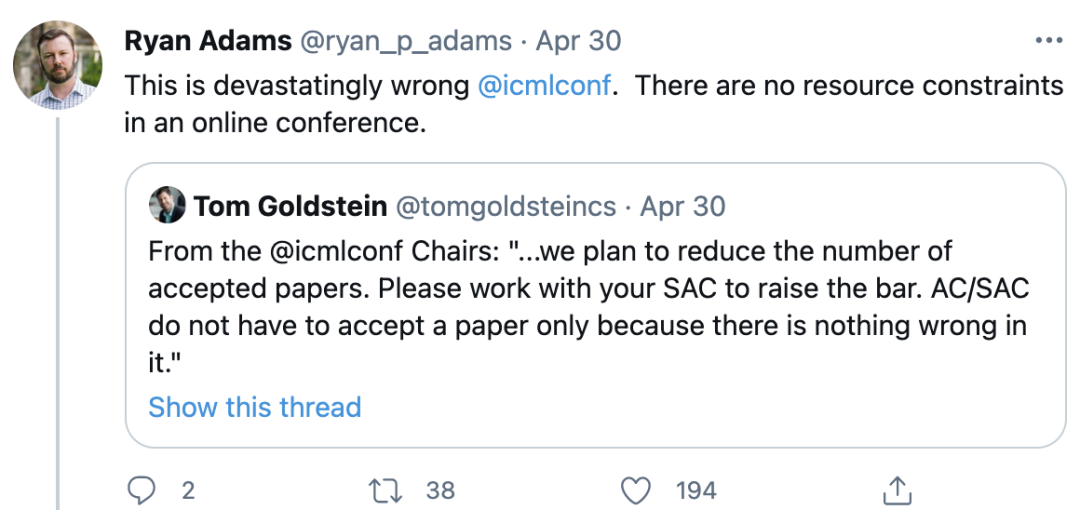Click Tom Goldstein's name in quoted tweet

tap(291, 206)
